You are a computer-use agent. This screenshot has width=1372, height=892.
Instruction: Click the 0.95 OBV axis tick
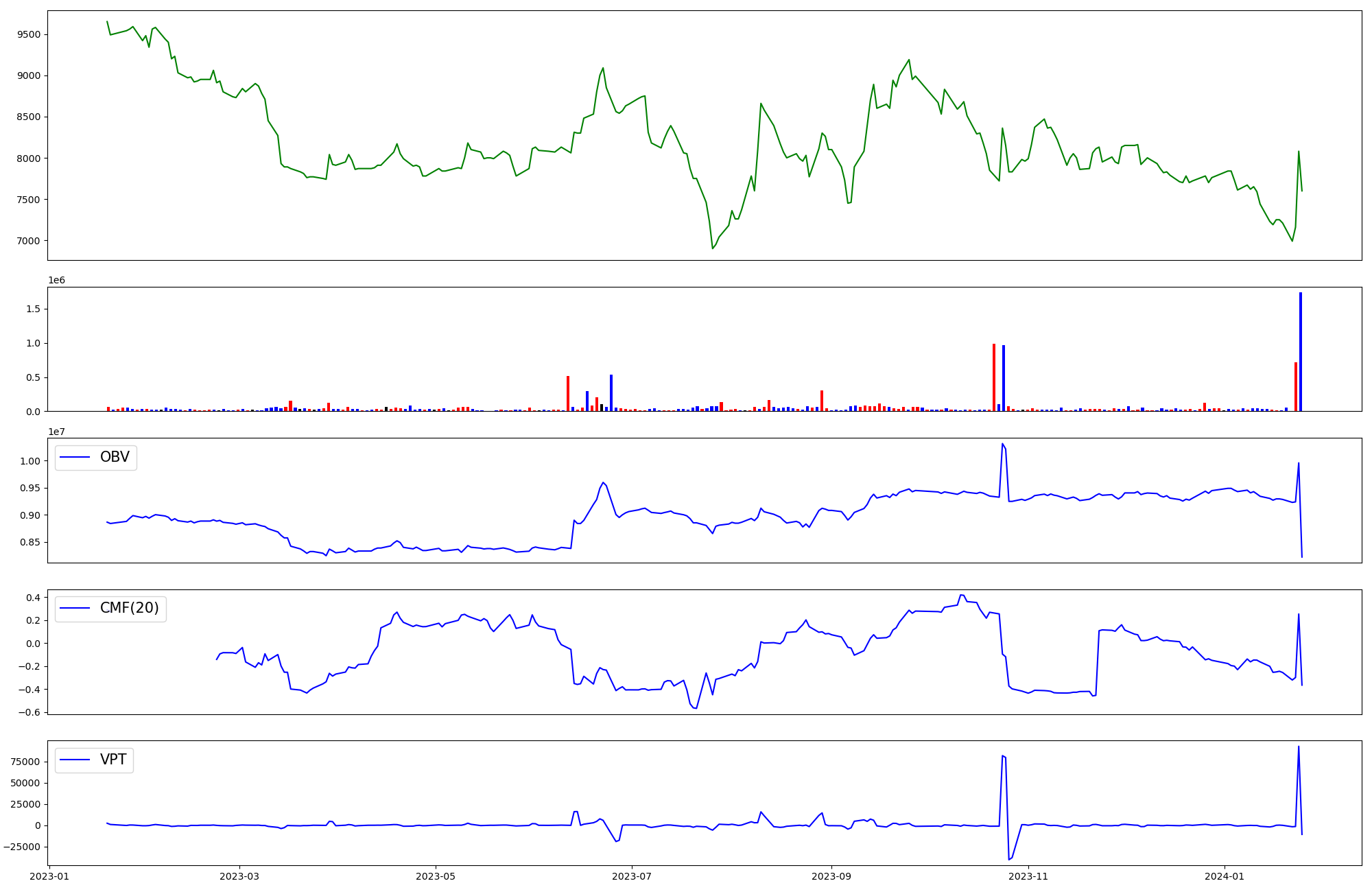[30, 488]
